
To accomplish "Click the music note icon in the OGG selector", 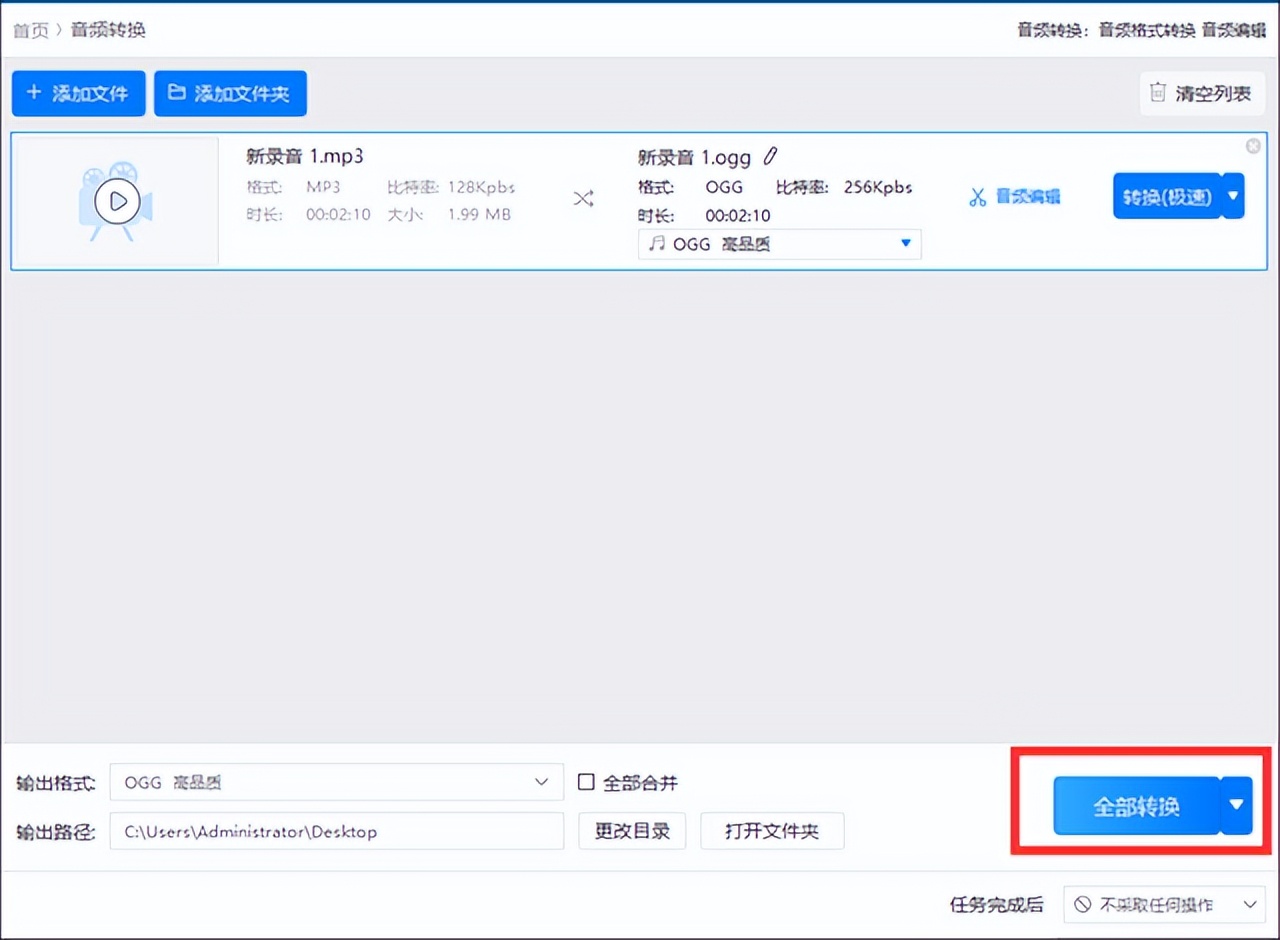I will point(655,243).
